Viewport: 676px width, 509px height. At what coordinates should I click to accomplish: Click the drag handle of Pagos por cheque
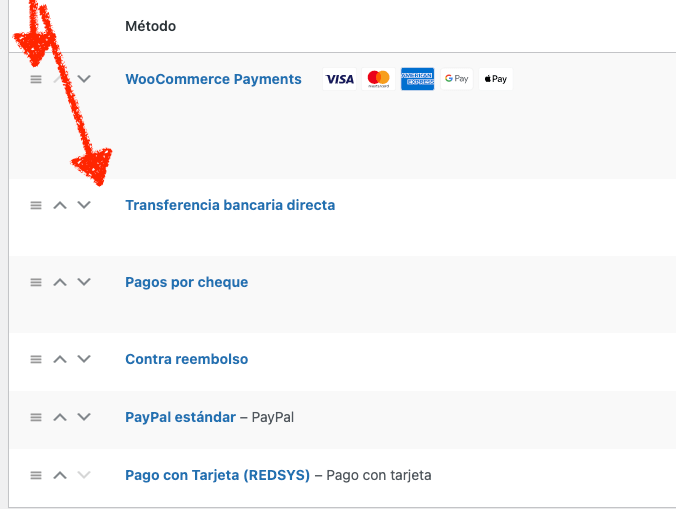(x=36, y=282)
